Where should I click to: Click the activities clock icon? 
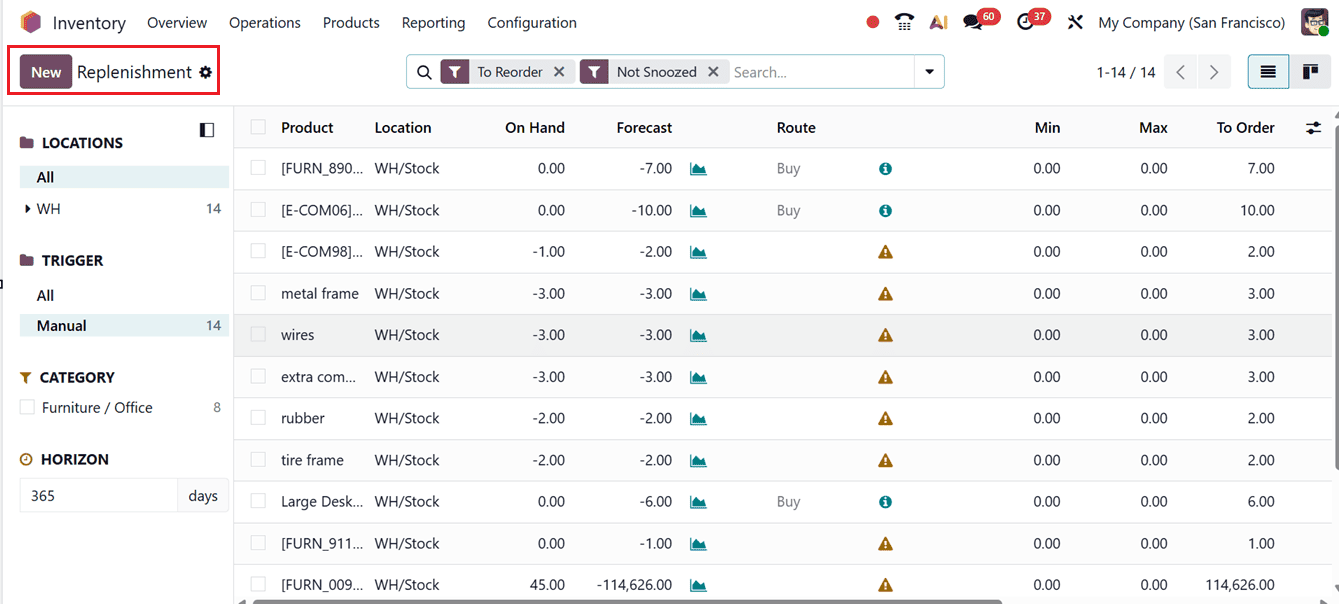coord(1026,20)
